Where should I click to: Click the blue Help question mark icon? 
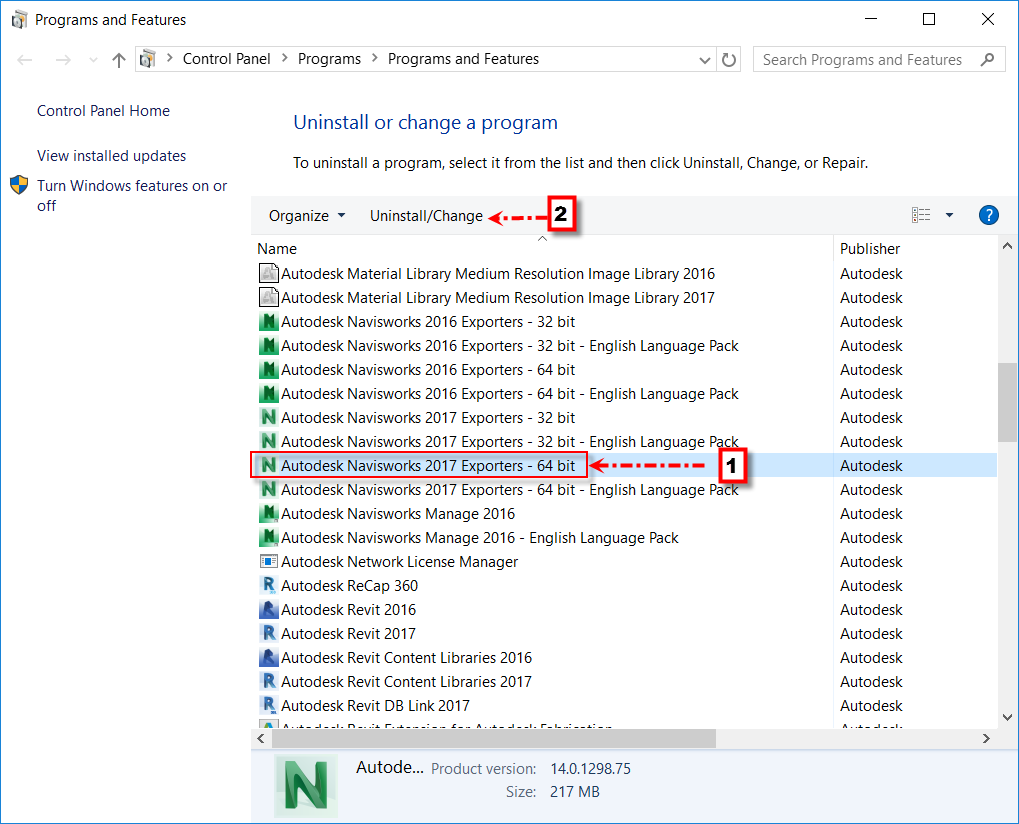[988, 215]
